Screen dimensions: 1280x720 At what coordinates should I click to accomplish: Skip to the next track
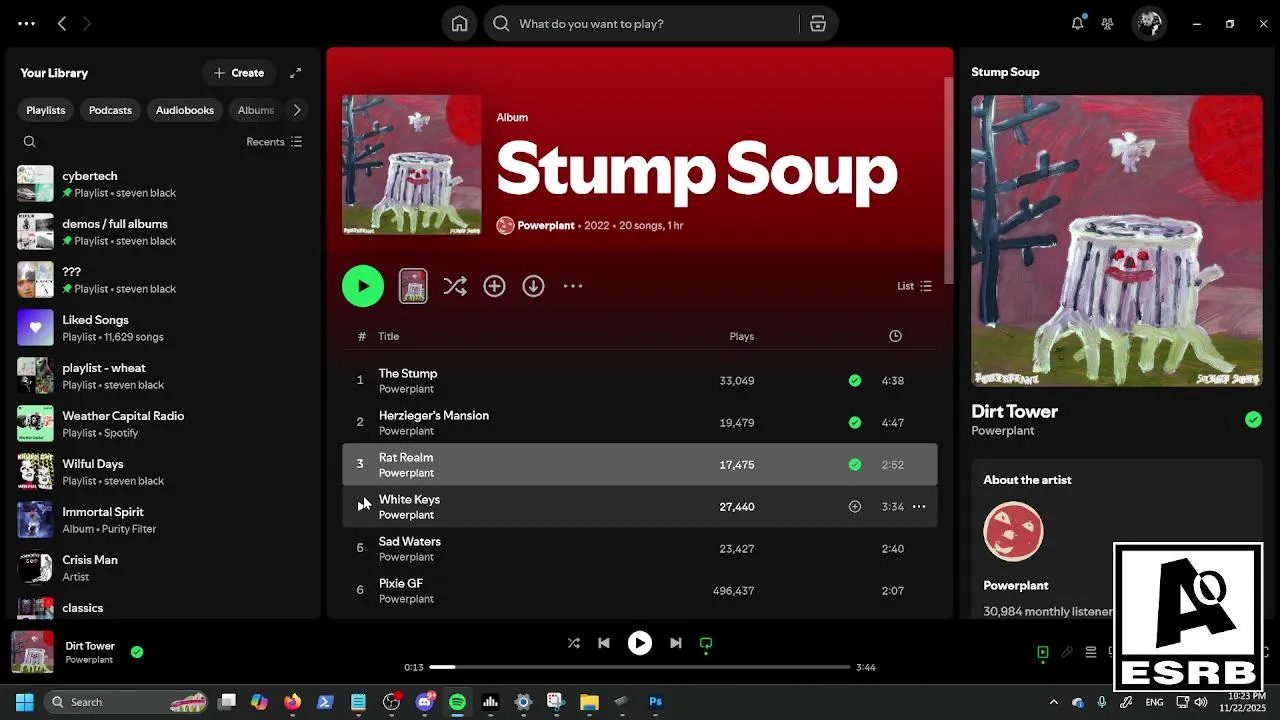(x=676, y=643)
